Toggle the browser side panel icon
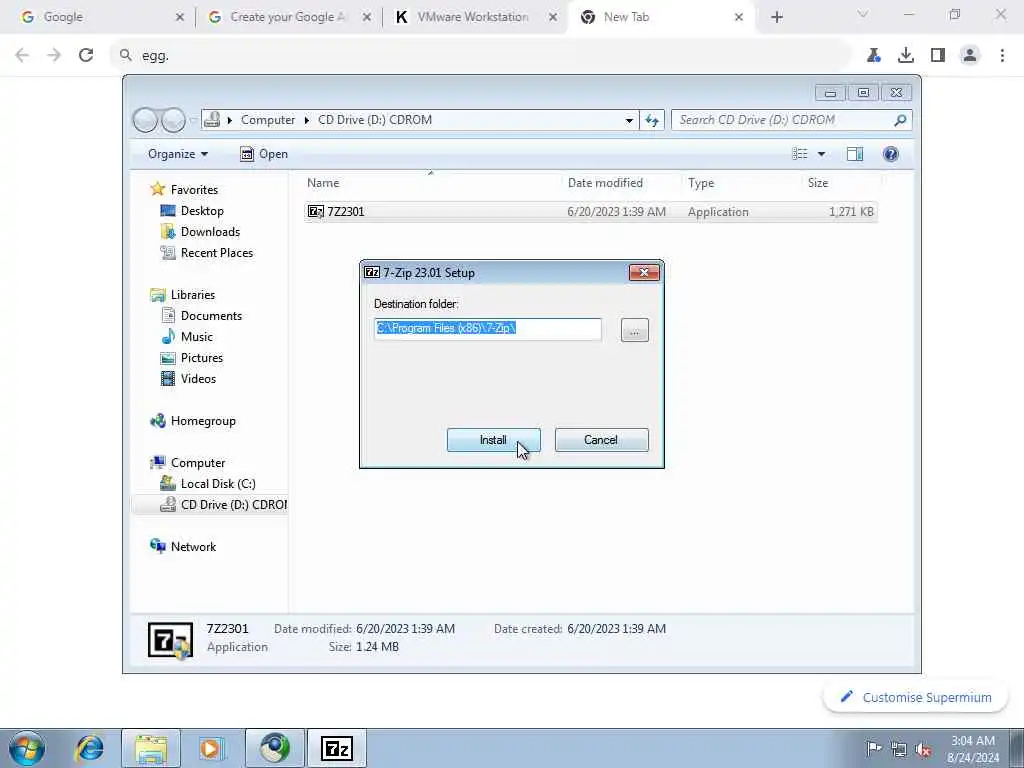This screenshot has height=768, width=1024. click(x=938, y=56)
